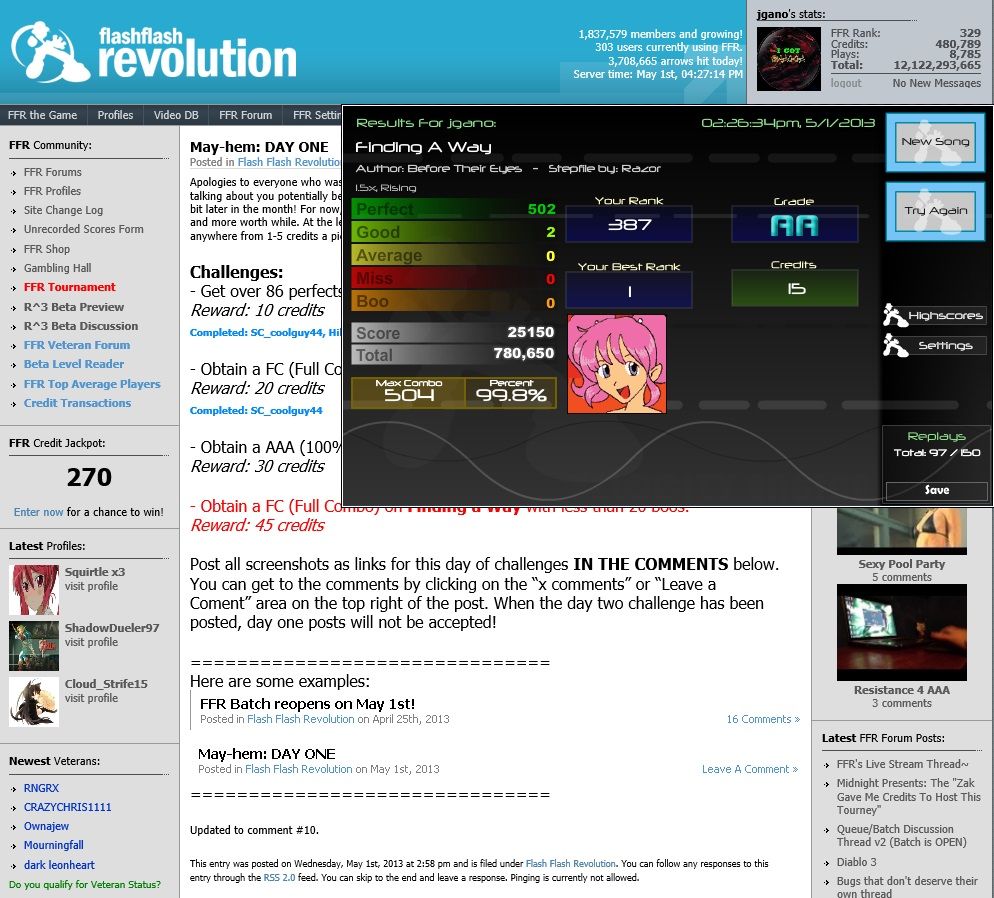Click the Leave A Comment link
The height and width of the screenshot is (898, 994).
click(749, 769)
